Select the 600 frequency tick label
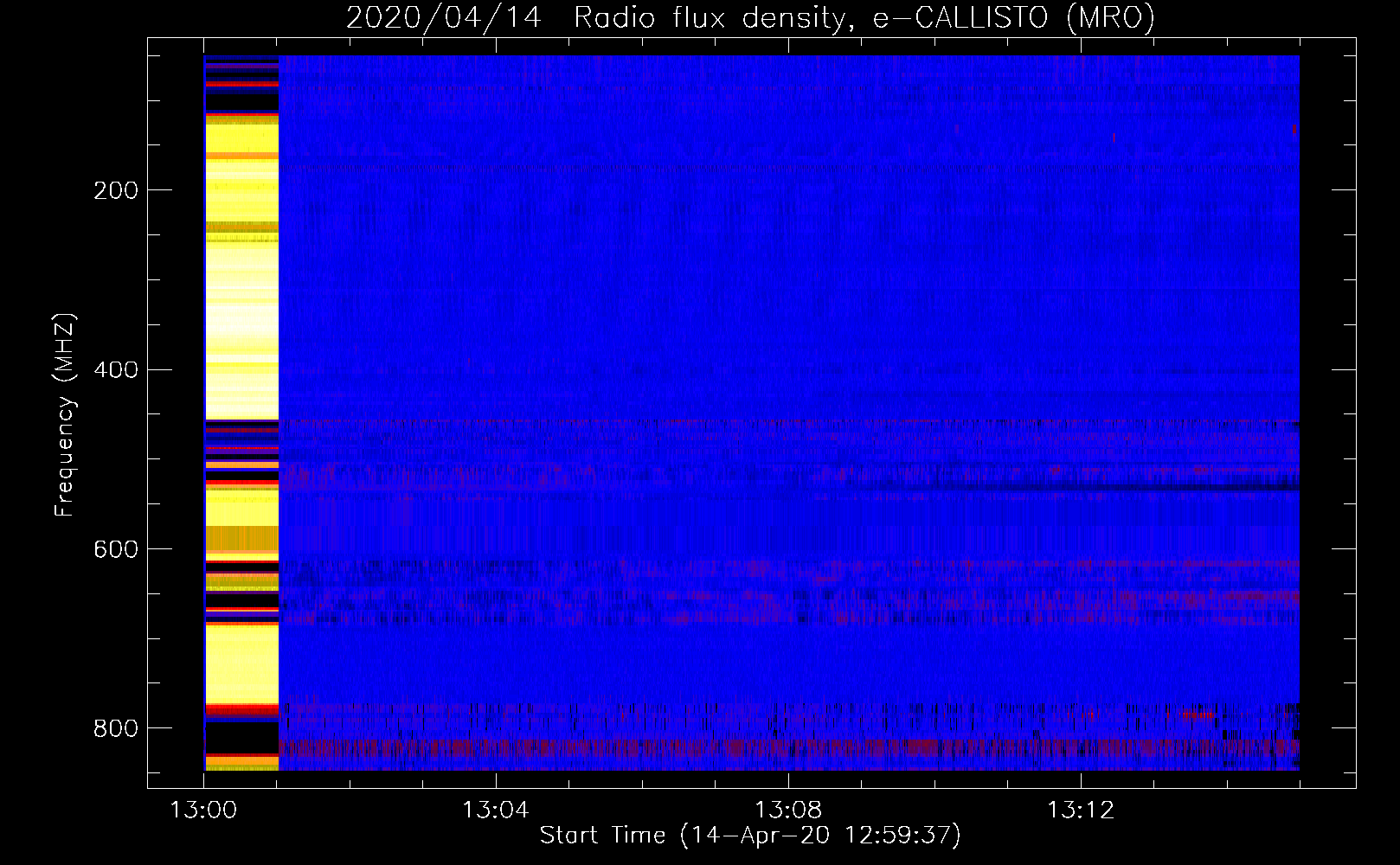 pos(115,549)
